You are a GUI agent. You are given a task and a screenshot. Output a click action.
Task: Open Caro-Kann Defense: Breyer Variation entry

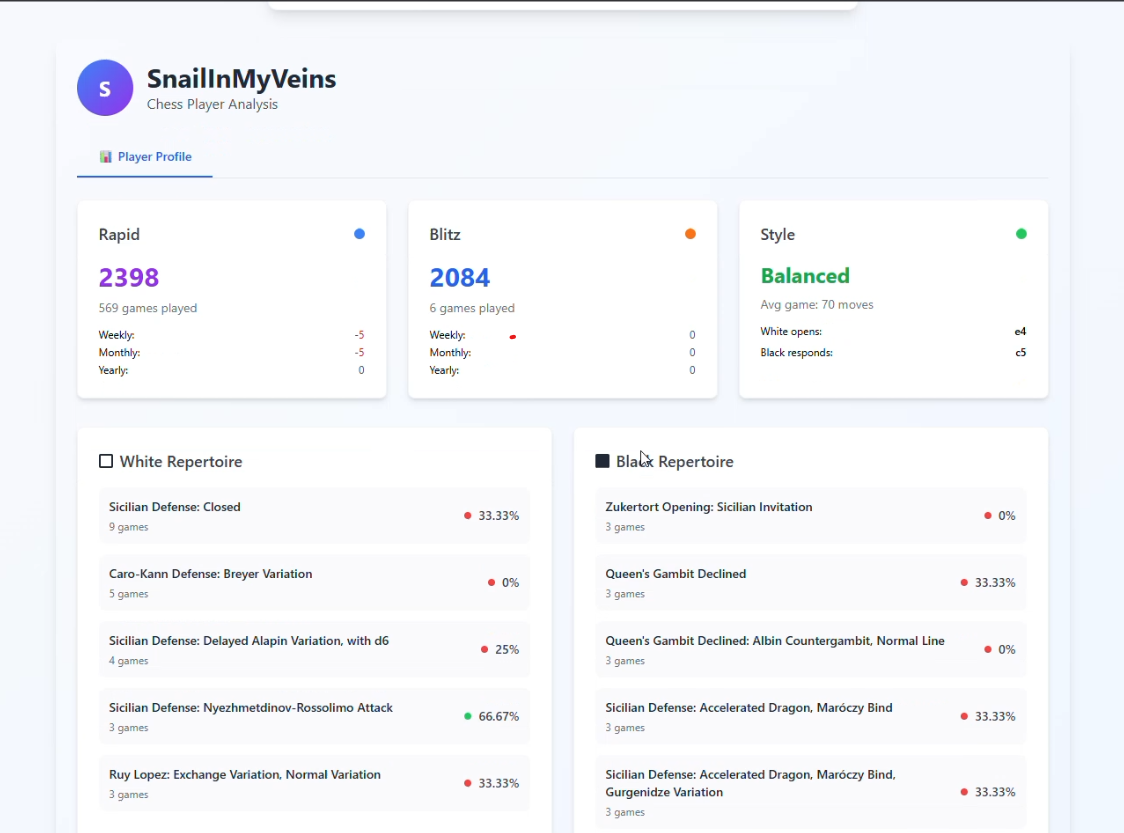pyautogui.click(x=314, y=582)
